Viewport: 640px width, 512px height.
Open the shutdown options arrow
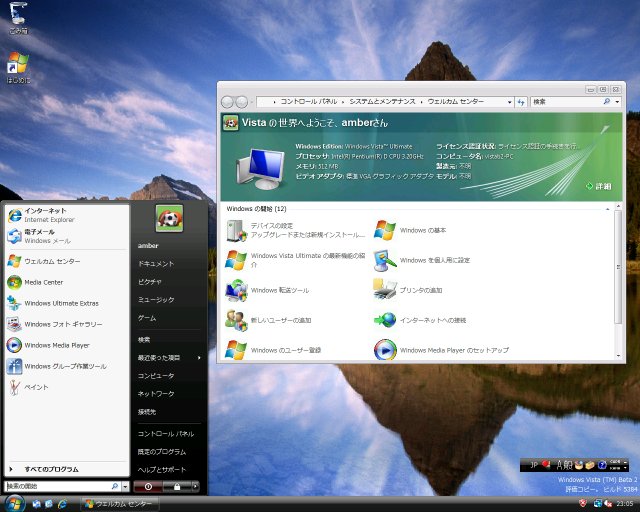click(196, 486)
